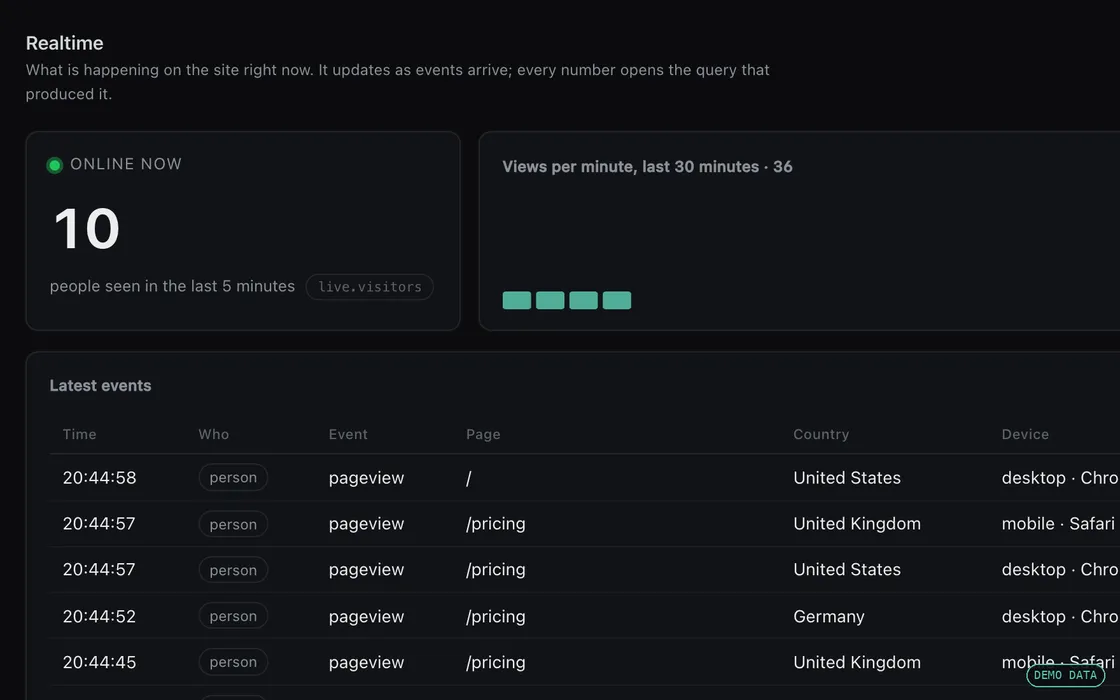Click the Device column header

1025,434
